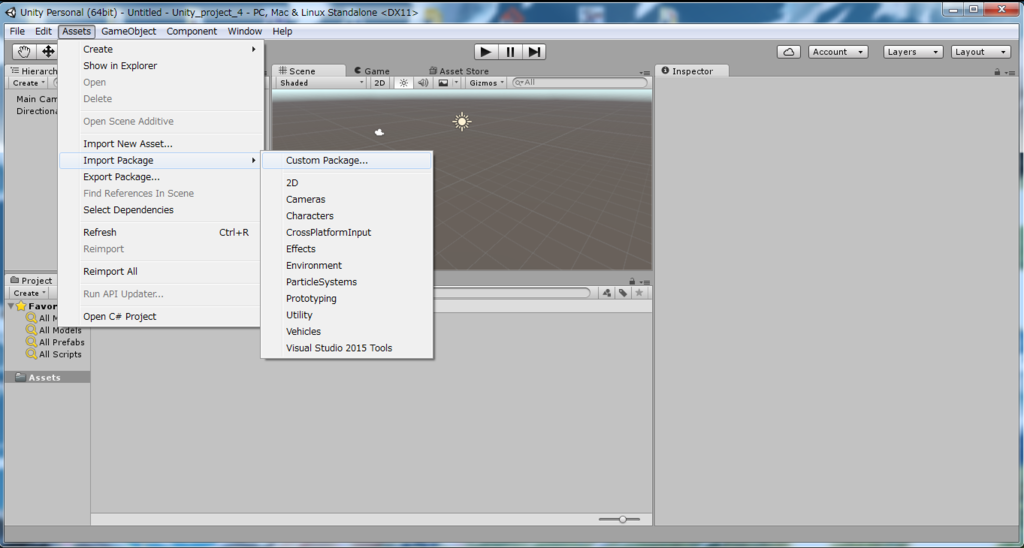The image size is (1024, 548).
Task: Import the Effects package
Action: click(x=347, y=249)
